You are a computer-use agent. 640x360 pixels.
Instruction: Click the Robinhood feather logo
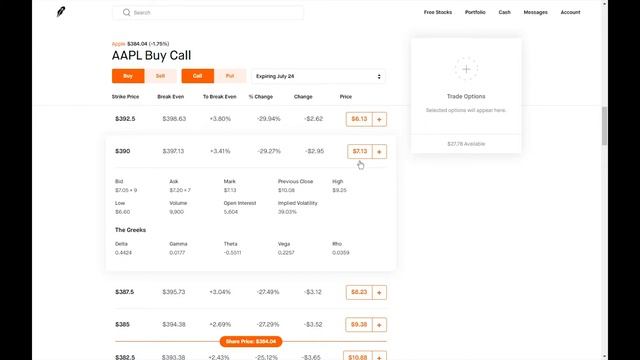pos(61,12)
